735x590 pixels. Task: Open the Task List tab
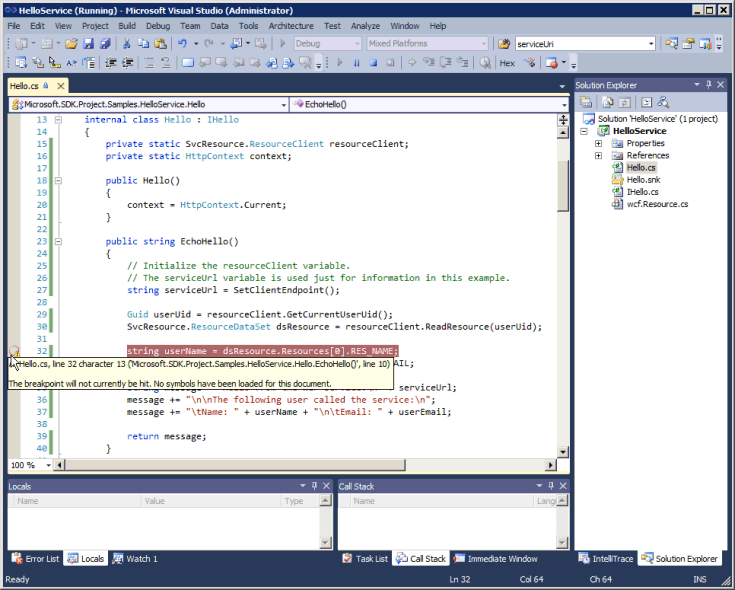click(365, 559)
